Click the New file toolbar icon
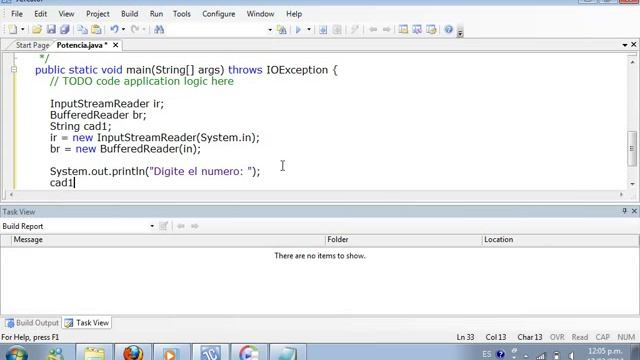Viewport: 640px width, 360px height. pos(13,29)
